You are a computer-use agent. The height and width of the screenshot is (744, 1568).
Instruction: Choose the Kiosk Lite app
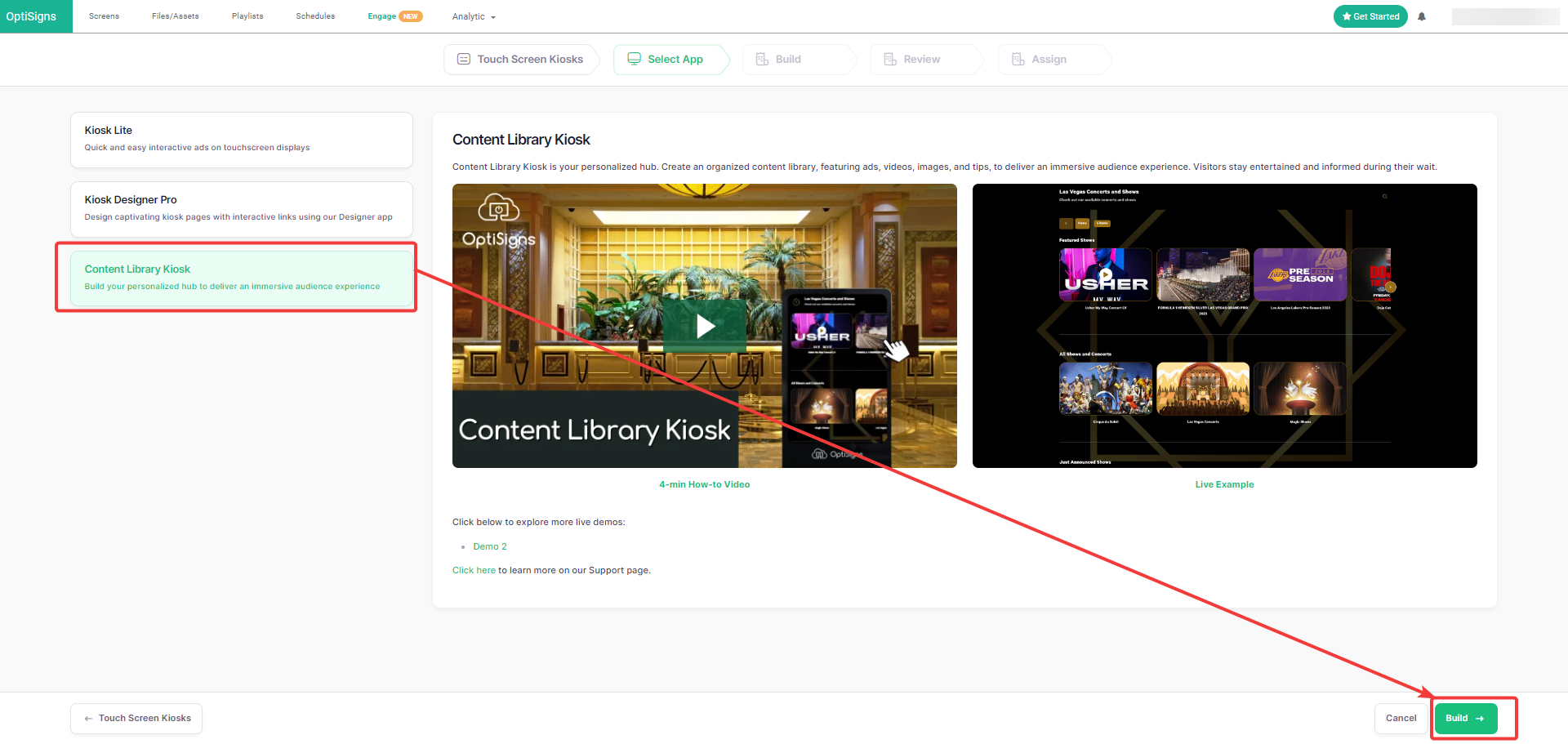tap(242, 140)
